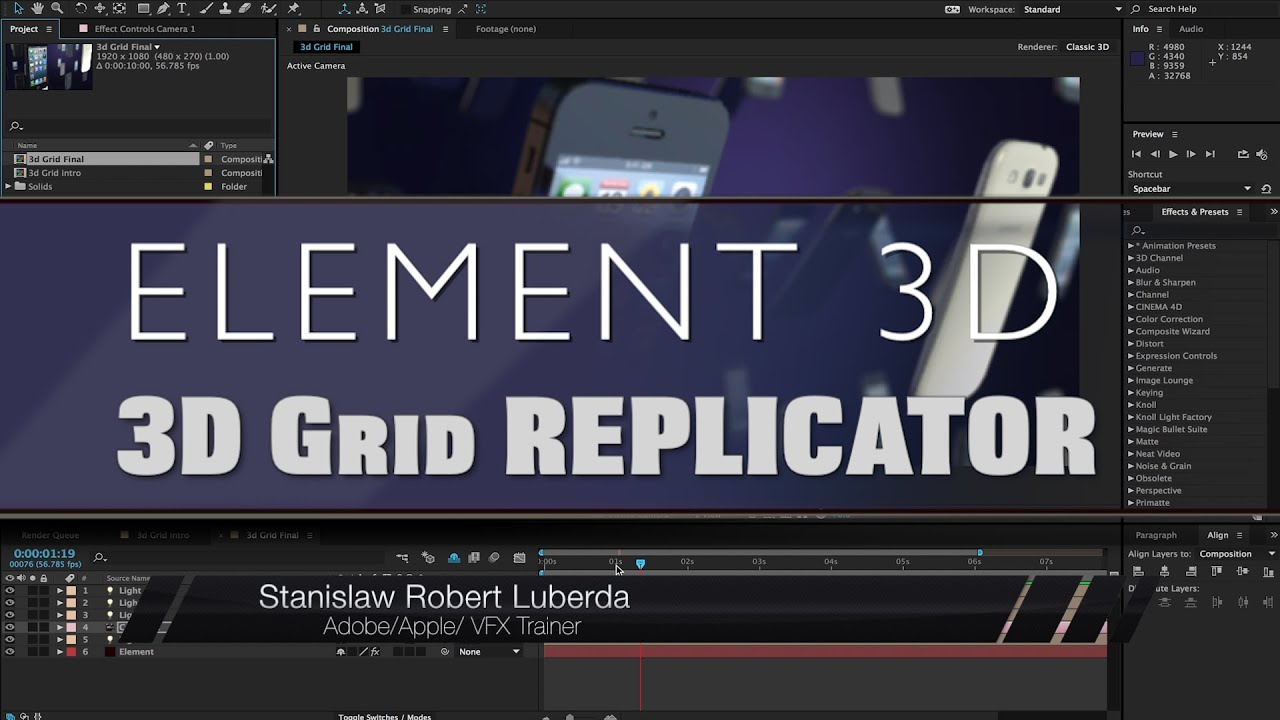The image size is (1280, 720).
Task: Click the Local Axis Mode icon
Action: [x=344, y=8]
